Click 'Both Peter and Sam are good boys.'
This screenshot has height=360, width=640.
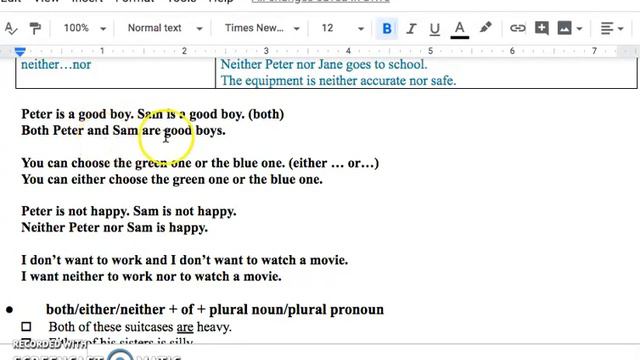click(123, 131)
